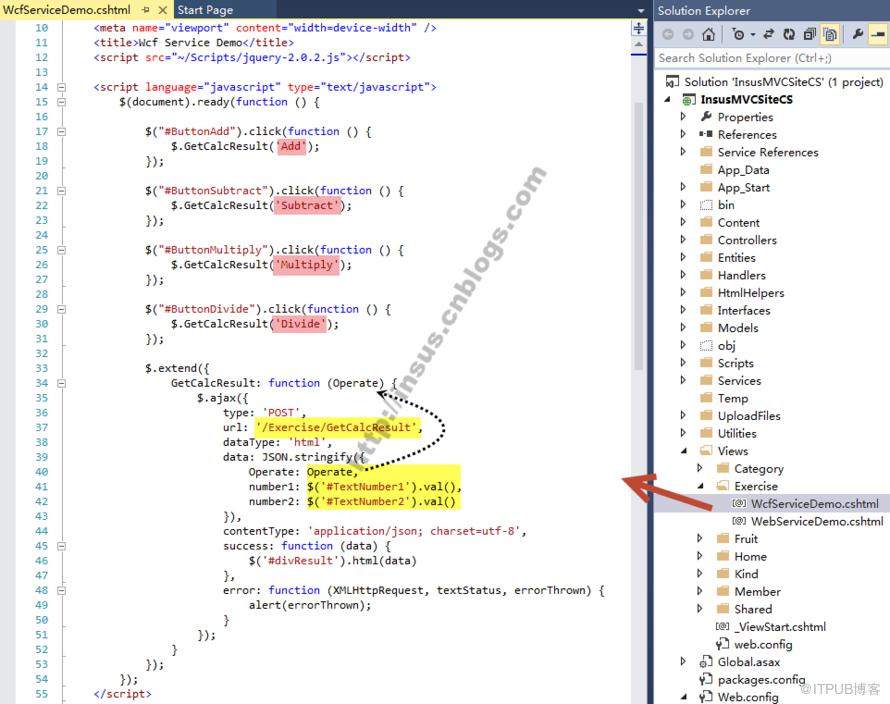Image resolution: width=890 pixels, height=704 pixels.
Task: Click the editor vertical scrollbar thumb
Action: tap(639, 236)
